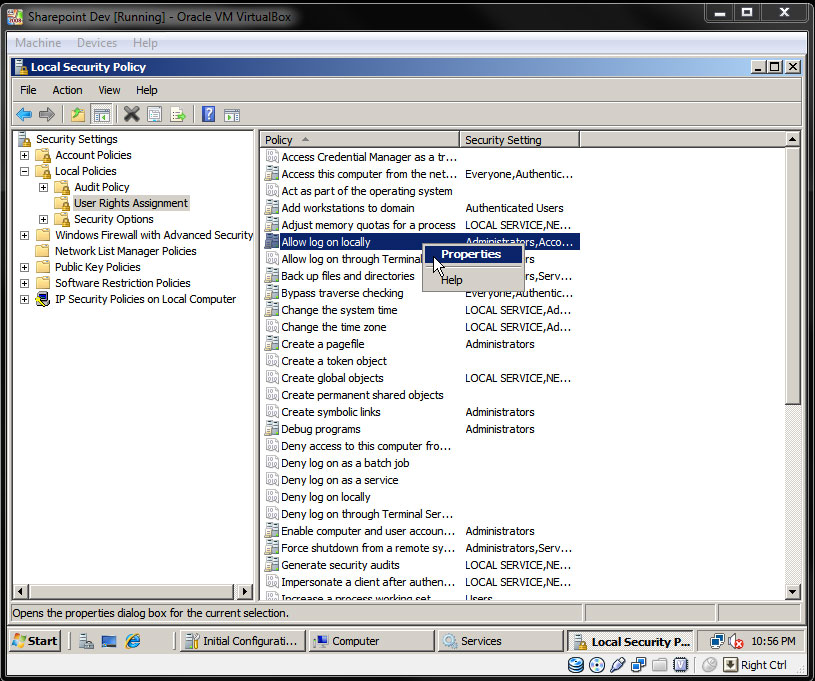Select 'Add workstations to domain' policy
The height and width of the screenshot is (681, 815).
tap(348, 208)
